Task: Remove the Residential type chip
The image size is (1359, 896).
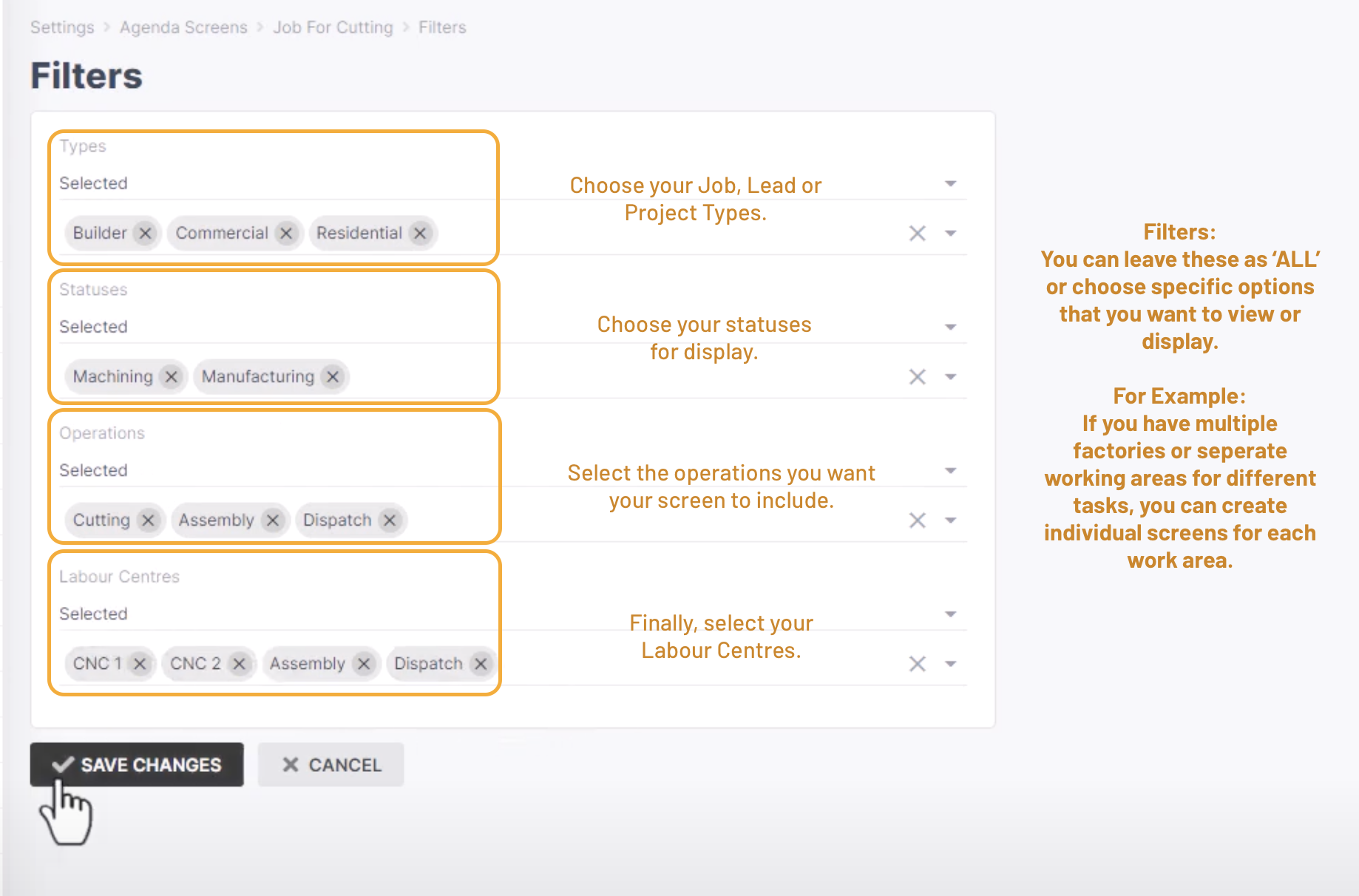Action: point(420,234)
